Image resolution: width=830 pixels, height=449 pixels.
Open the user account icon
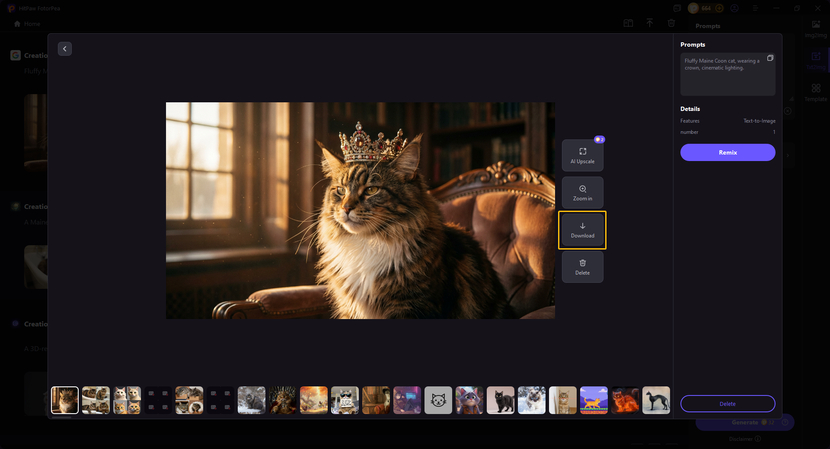(735, 8)
